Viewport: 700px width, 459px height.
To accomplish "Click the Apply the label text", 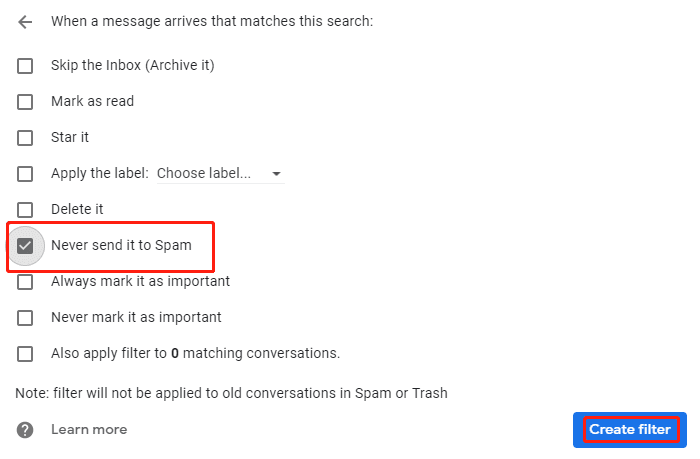I will click(x=100, y=173).
